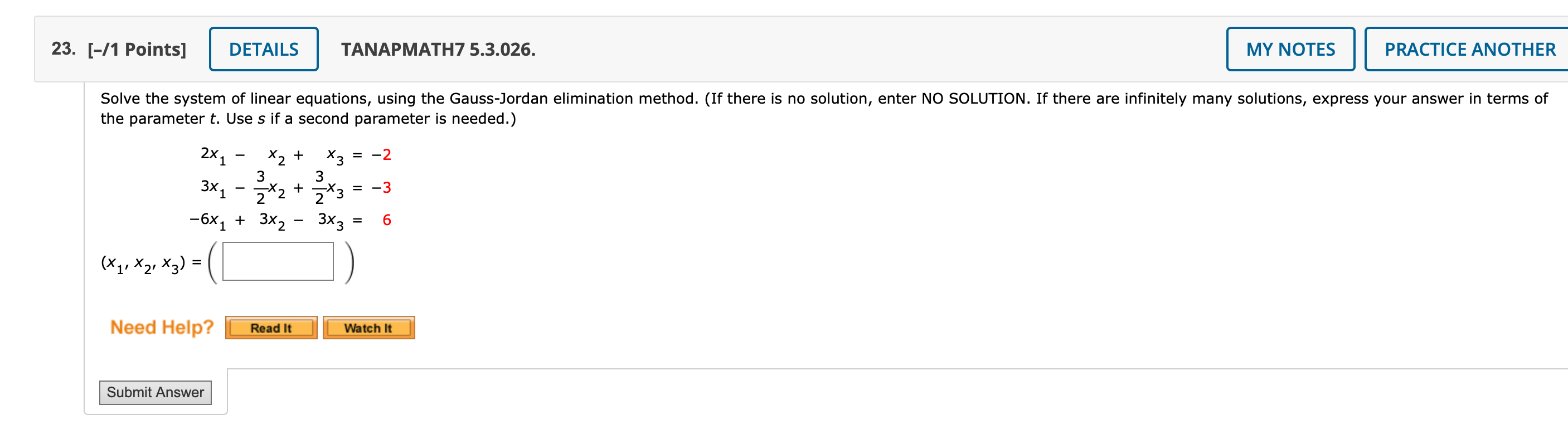Open MY NOTES for this question
This screenshot has width=1568, height=429.
coord(1290,48)
